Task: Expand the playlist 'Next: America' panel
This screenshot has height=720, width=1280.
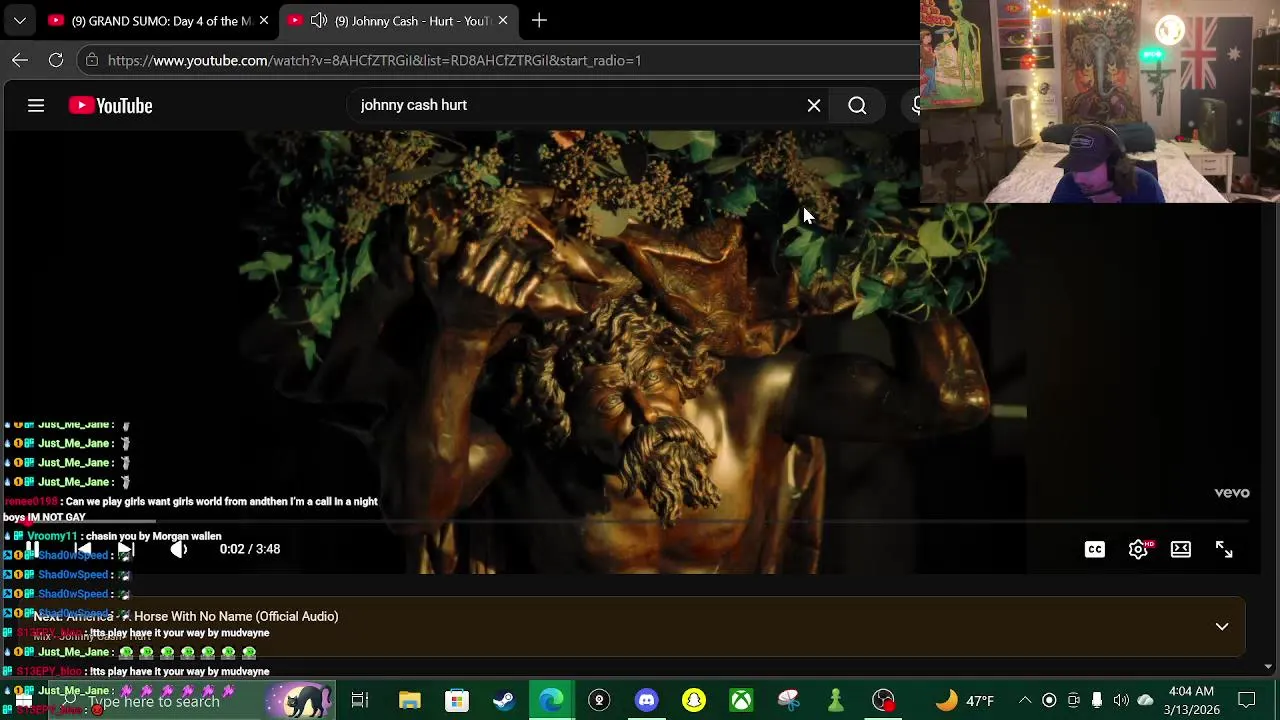Action: click(1222, 626)
